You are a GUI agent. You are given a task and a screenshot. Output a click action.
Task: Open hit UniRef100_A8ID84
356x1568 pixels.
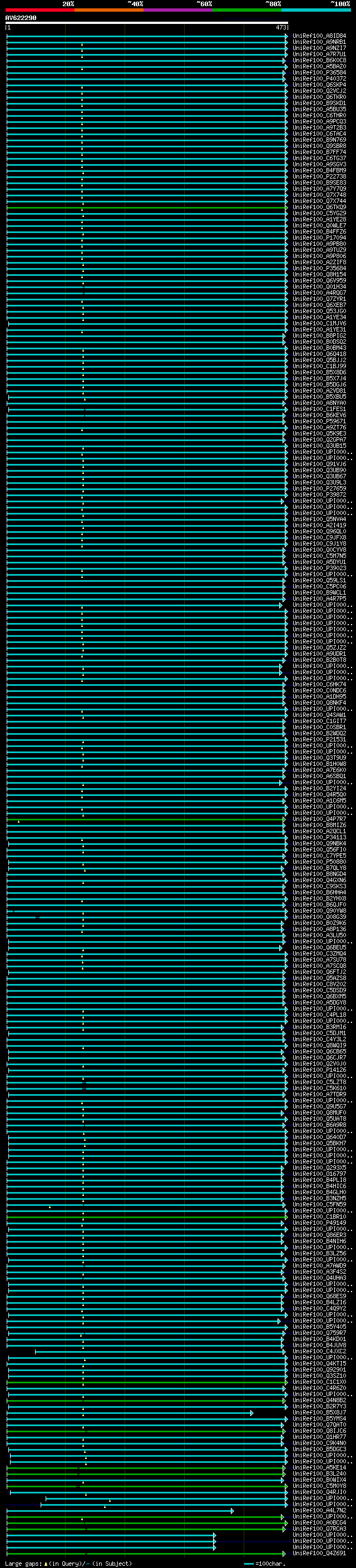click(x=319, y=36)
